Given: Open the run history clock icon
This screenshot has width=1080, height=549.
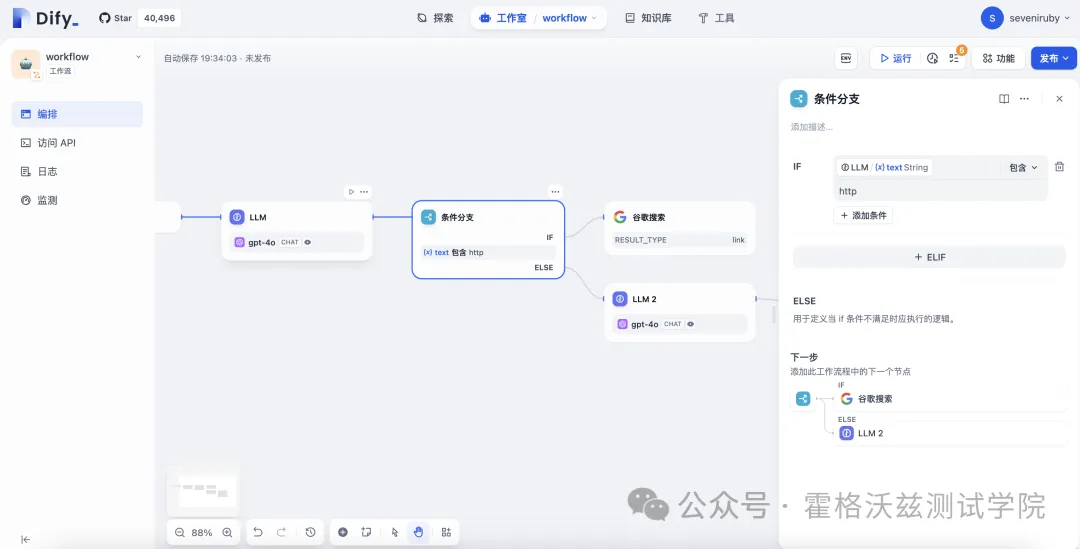Looking at the screenshot, I should 933,59.
